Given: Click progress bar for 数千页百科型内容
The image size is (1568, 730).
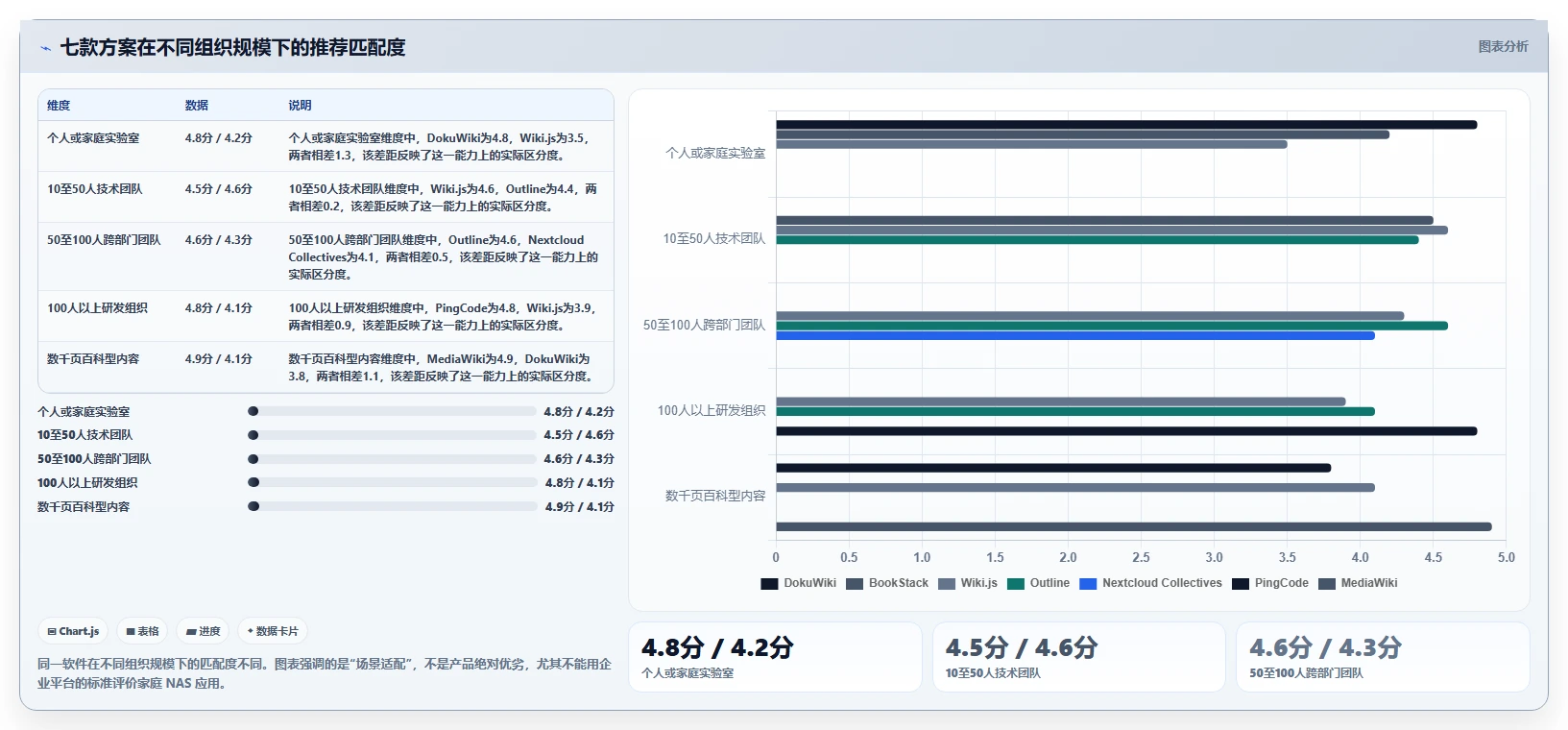Looking at the screenshot, I should (x=393, y=506).
